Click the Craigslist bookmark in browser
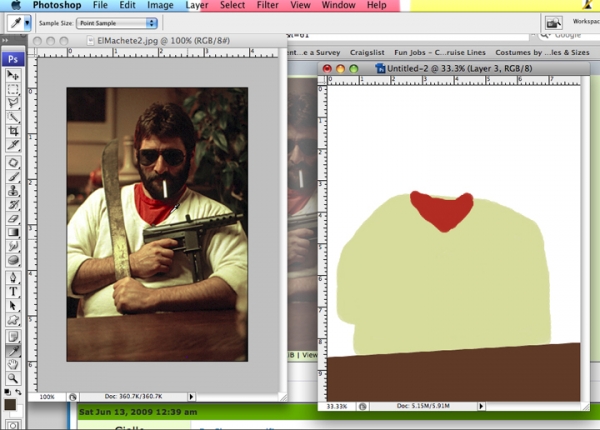 tap(367, 52)
